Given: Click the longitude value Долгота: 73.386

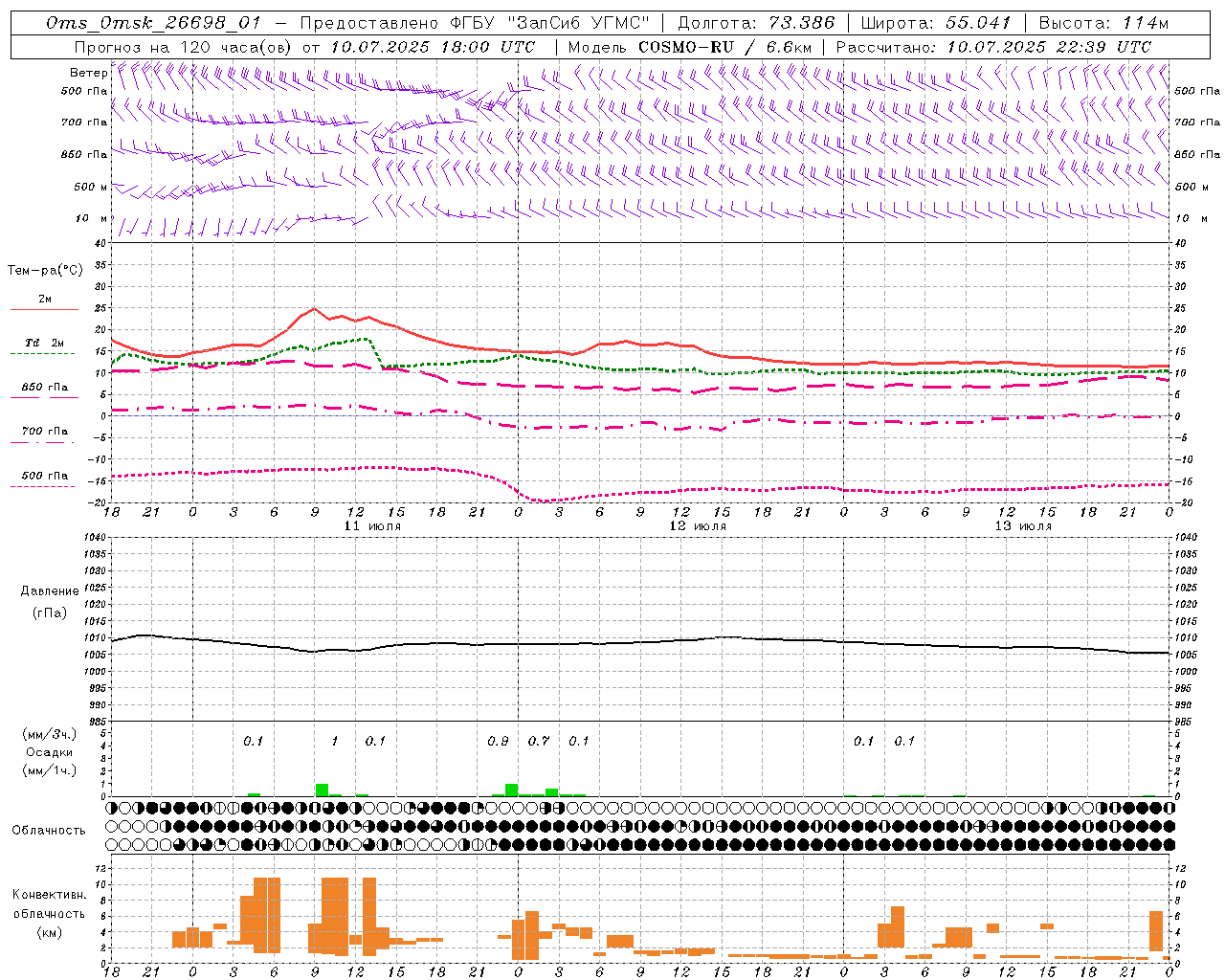Looking at the screenshot, I should click(756, 23).
